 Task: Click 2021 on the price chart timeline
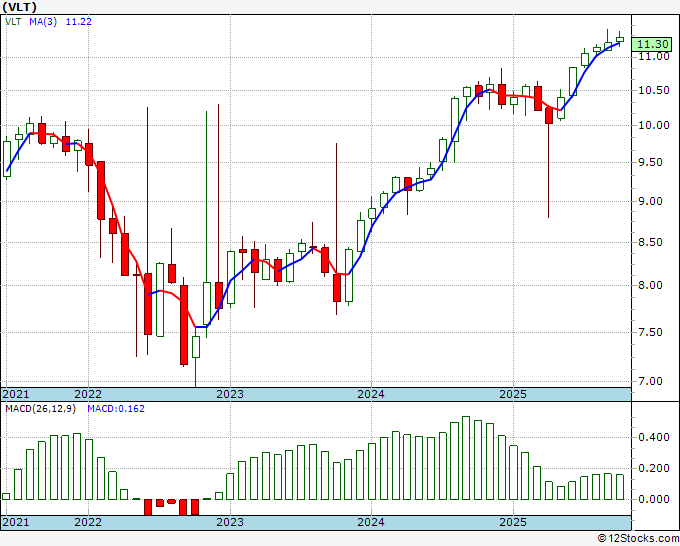click(16, 394)
